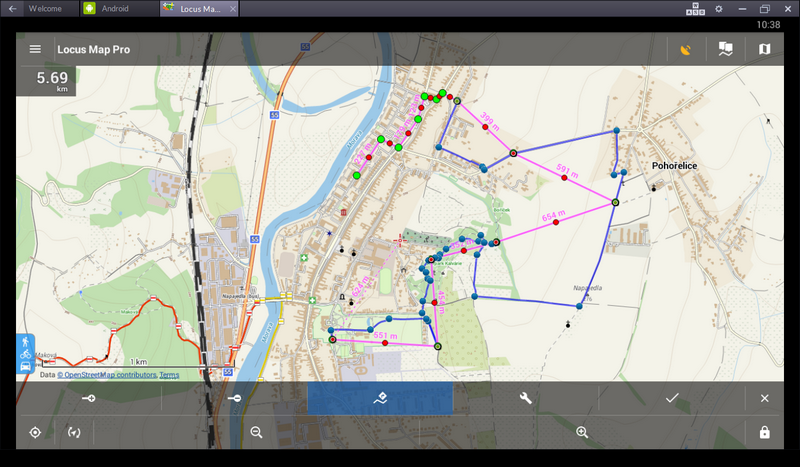
Task: Select the 454 m segment label
Action: 441,302
